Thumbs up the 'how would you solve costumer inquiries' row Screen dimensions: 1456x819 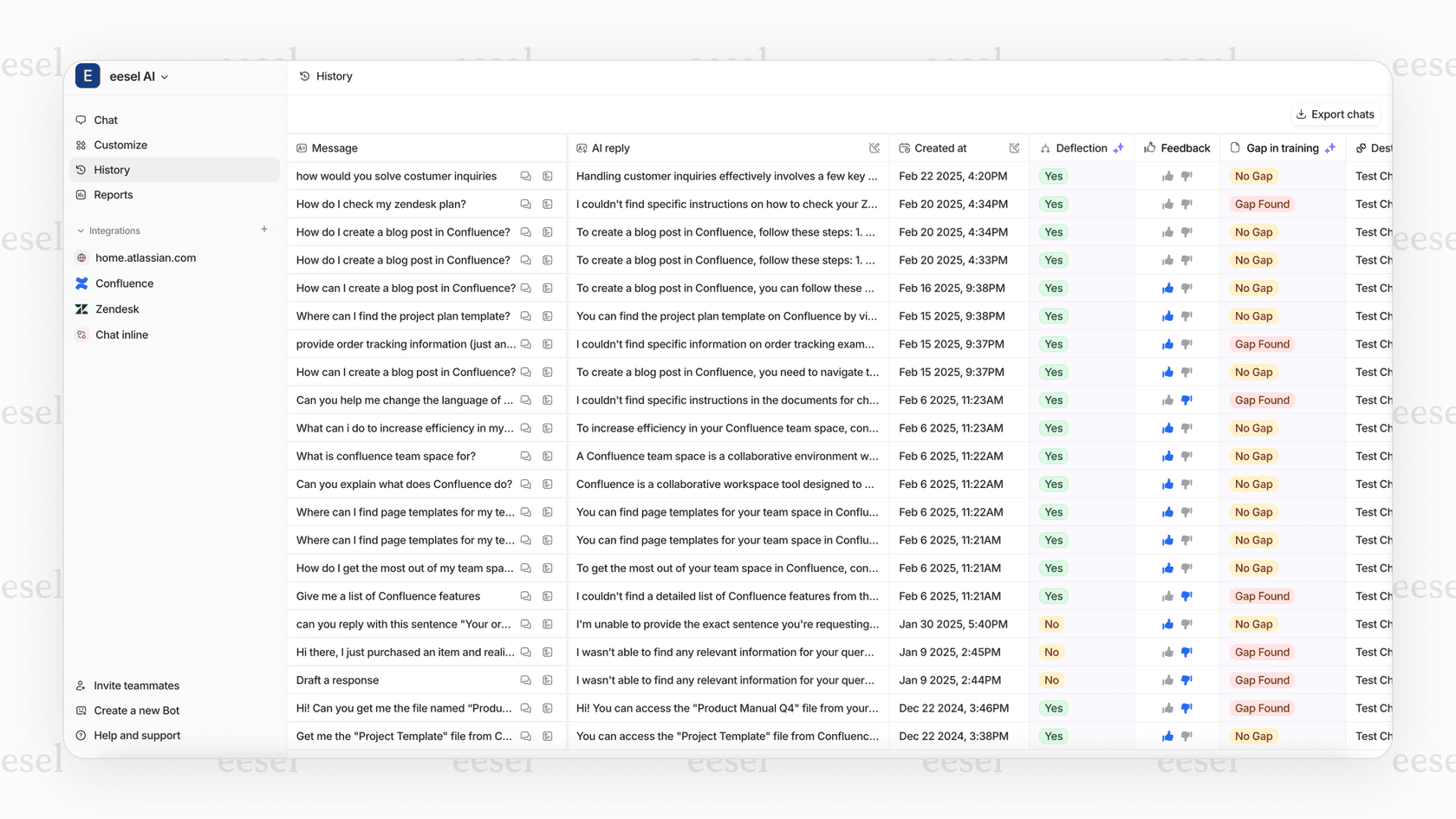pyautogui.click(x=1167, y=176)
